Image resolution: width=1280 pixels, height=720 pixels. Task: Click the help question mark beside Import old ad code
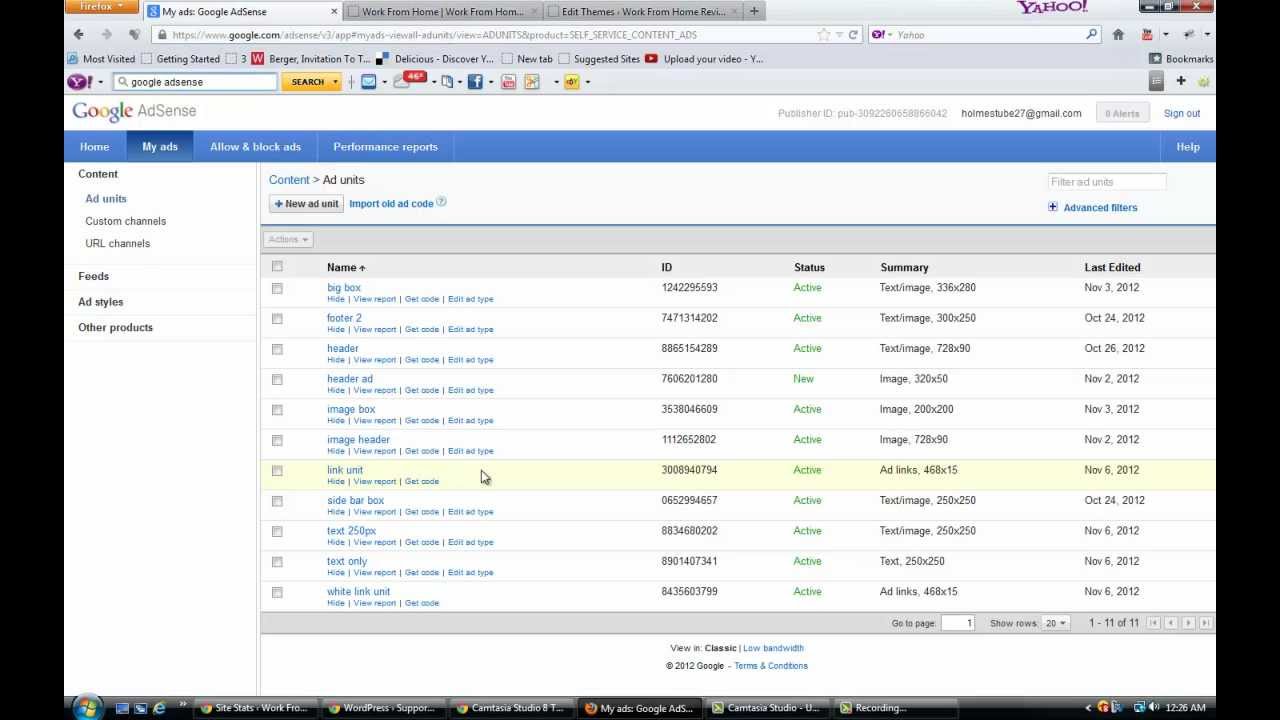tap(441, 203)
